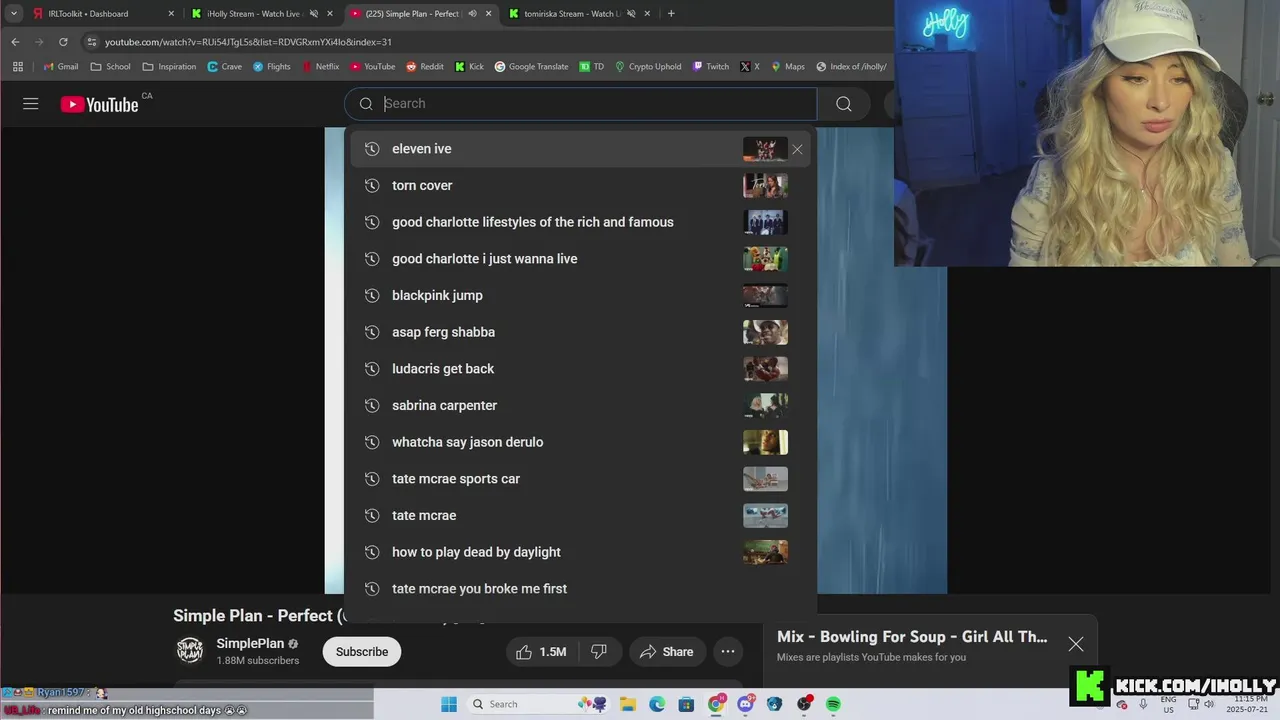This screenshot has height=720, width=1280.
Task: Open the YouTube hamburger guide menu
Action: 31,104
